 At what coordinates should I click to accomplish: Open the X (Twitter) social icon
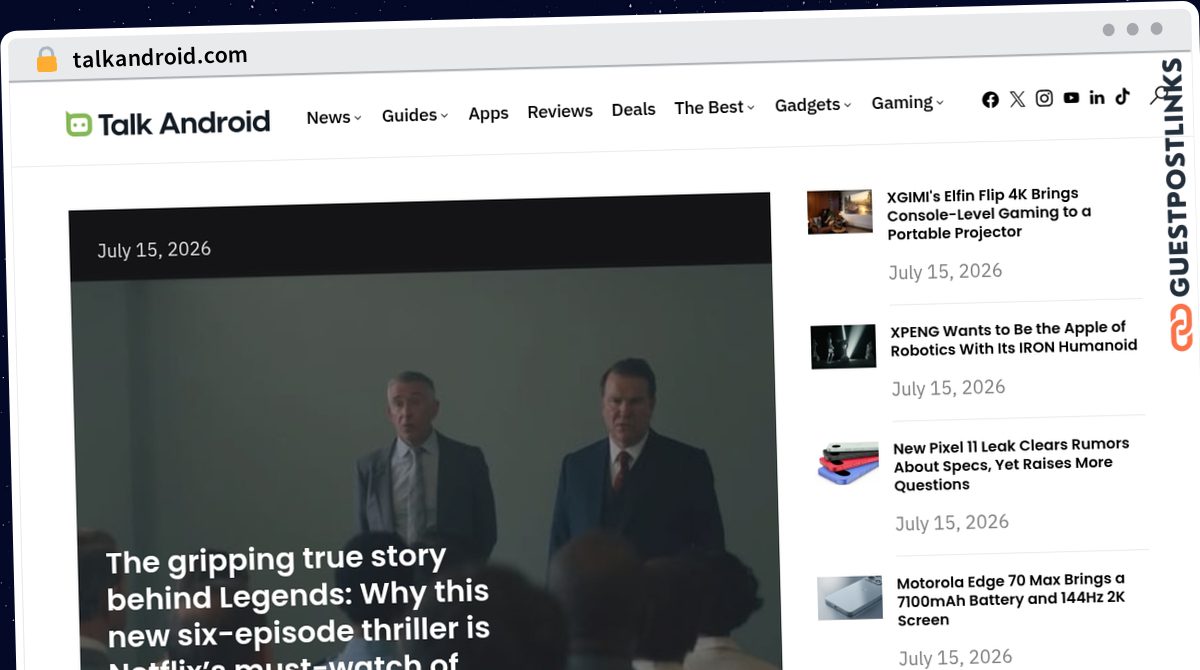1017,99
